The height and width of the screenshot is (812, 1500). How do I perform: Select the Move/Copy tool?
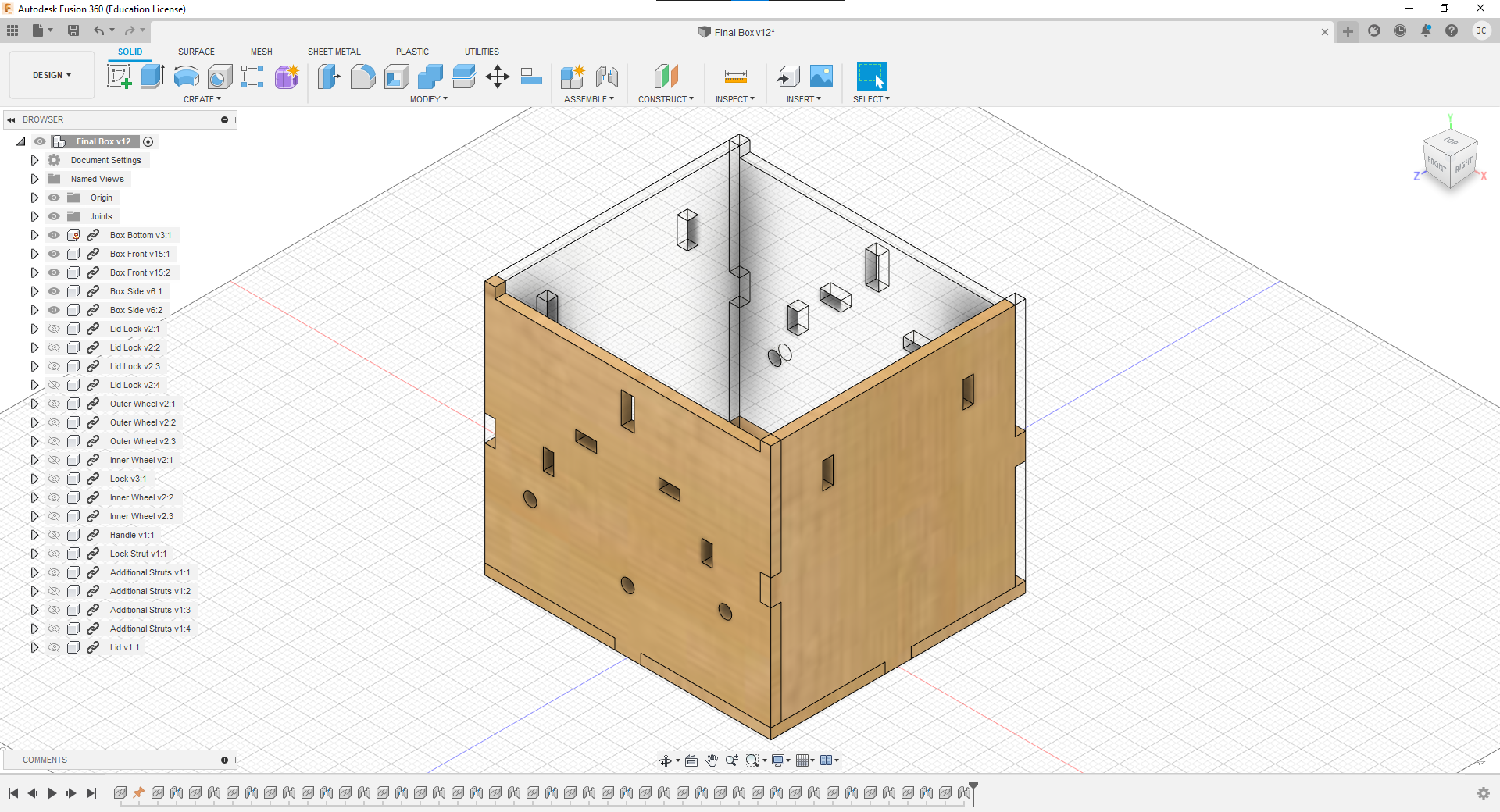pyautogui.click(x=498, y=77)
